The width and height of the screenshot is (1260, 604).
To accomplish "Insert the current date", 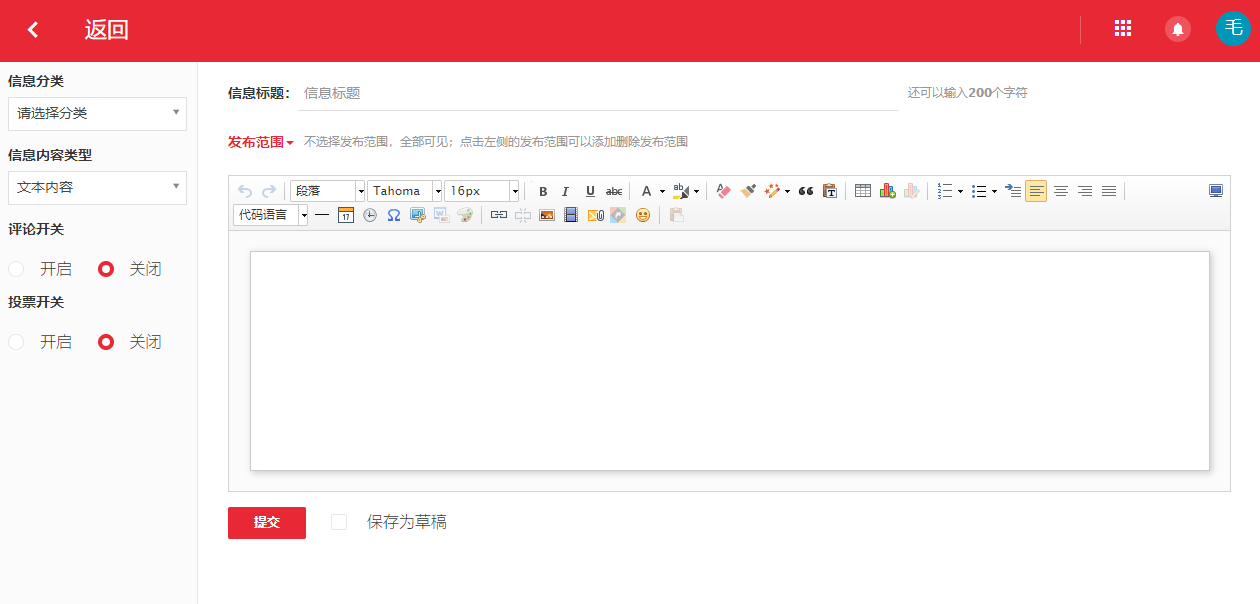I will [345, 214].
